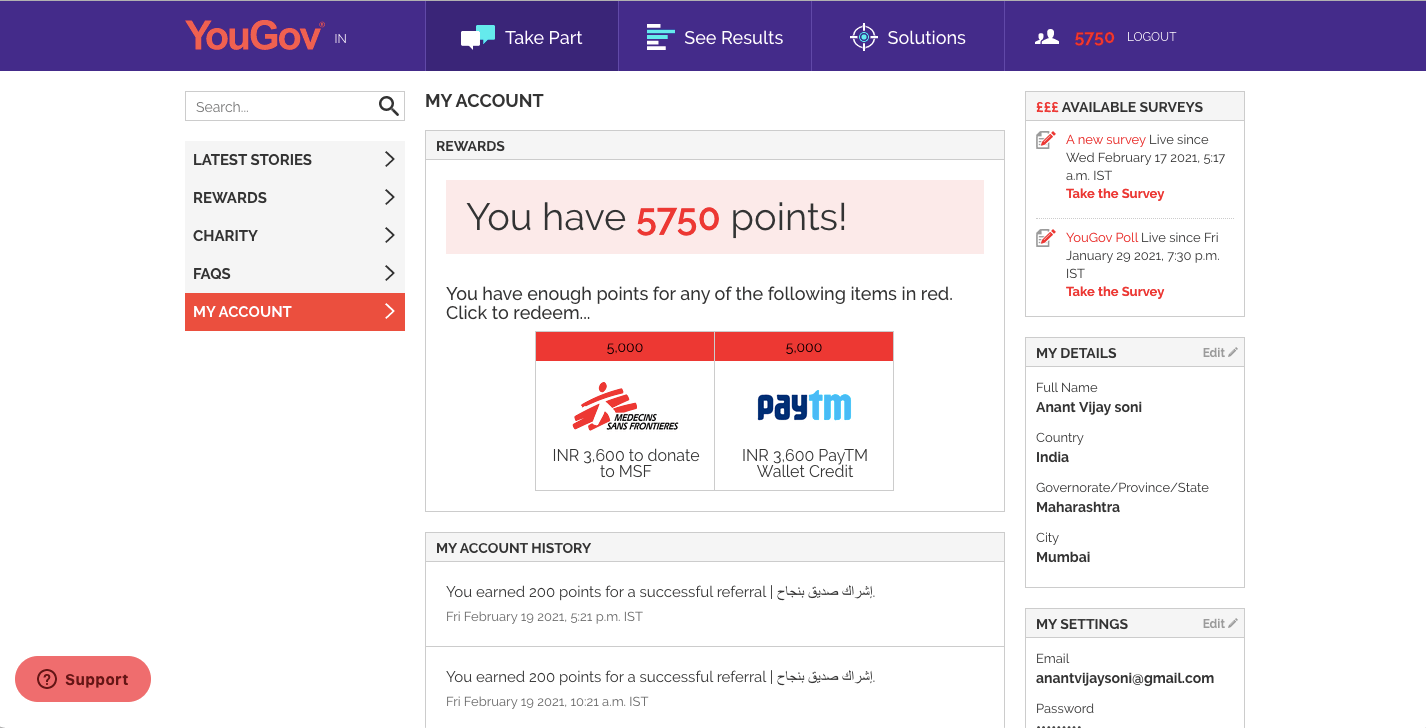Click the Médecins Sans Frontières logo
Image resolution: width=1426 pixels, height=728 pixels.
point(625,406)
